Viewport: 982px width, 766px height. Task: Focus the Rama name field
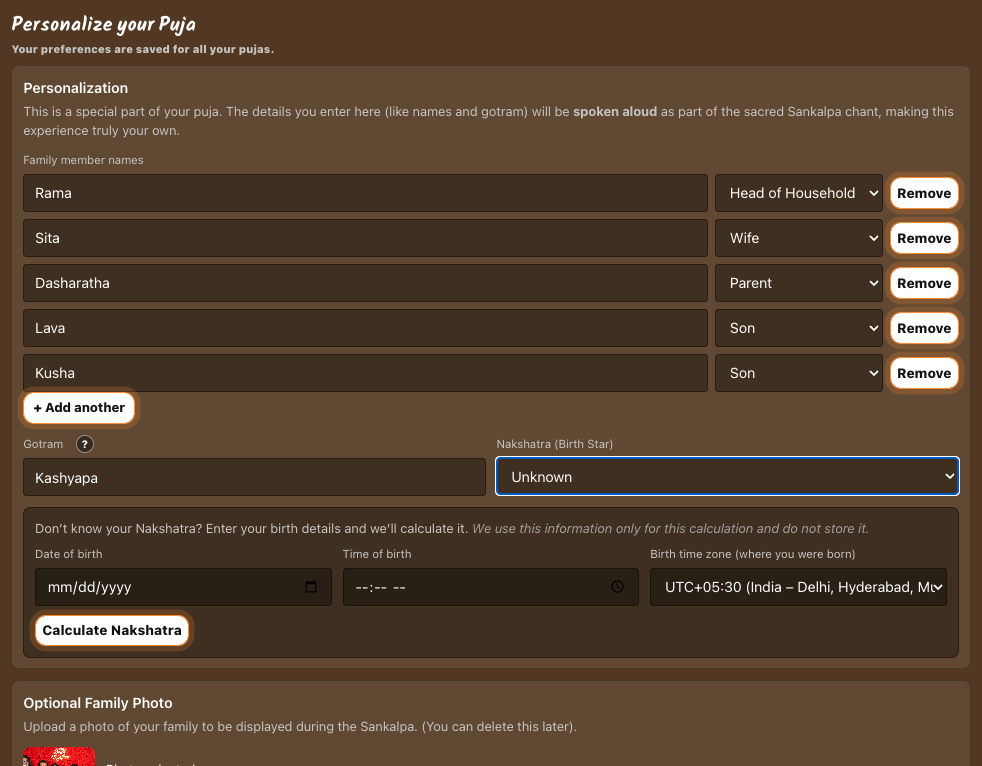[365, 193]
